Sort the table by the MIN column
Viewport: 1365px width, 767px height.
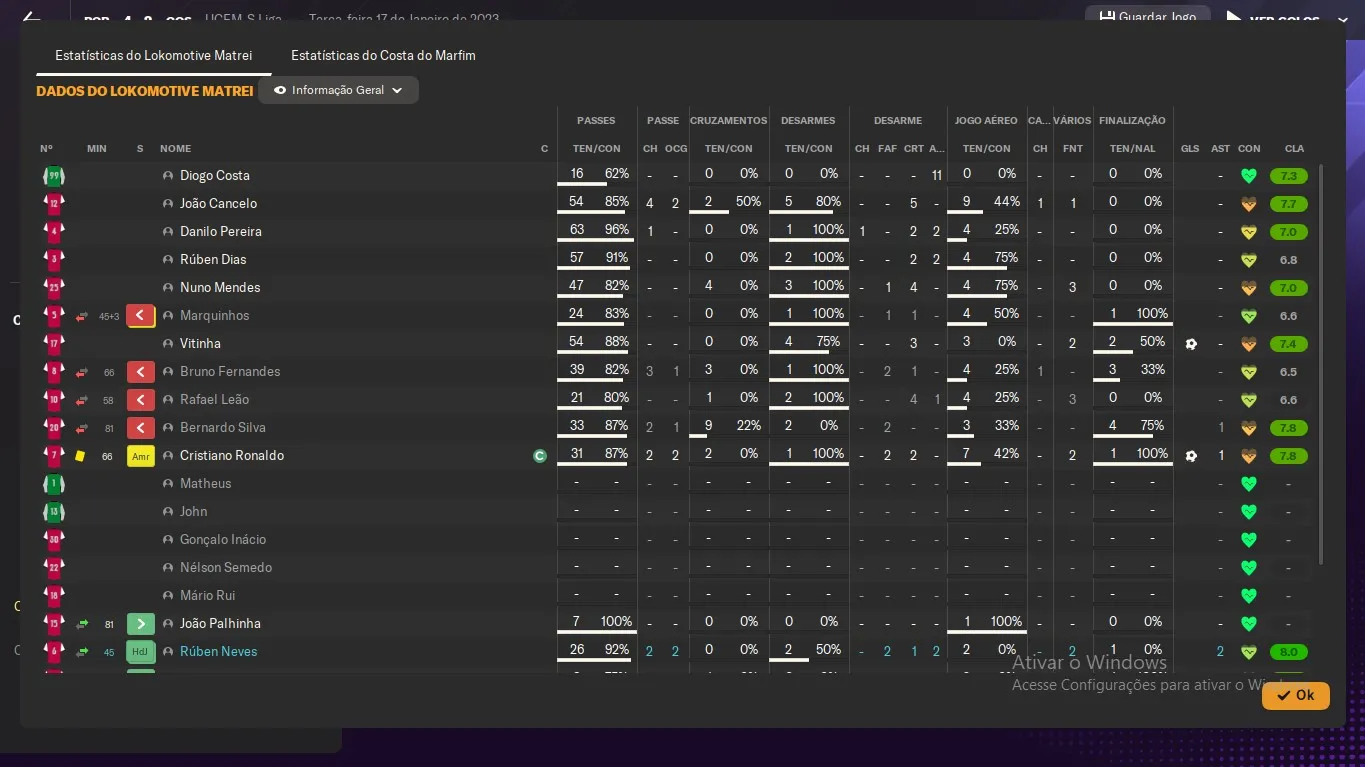pos(97,149)
